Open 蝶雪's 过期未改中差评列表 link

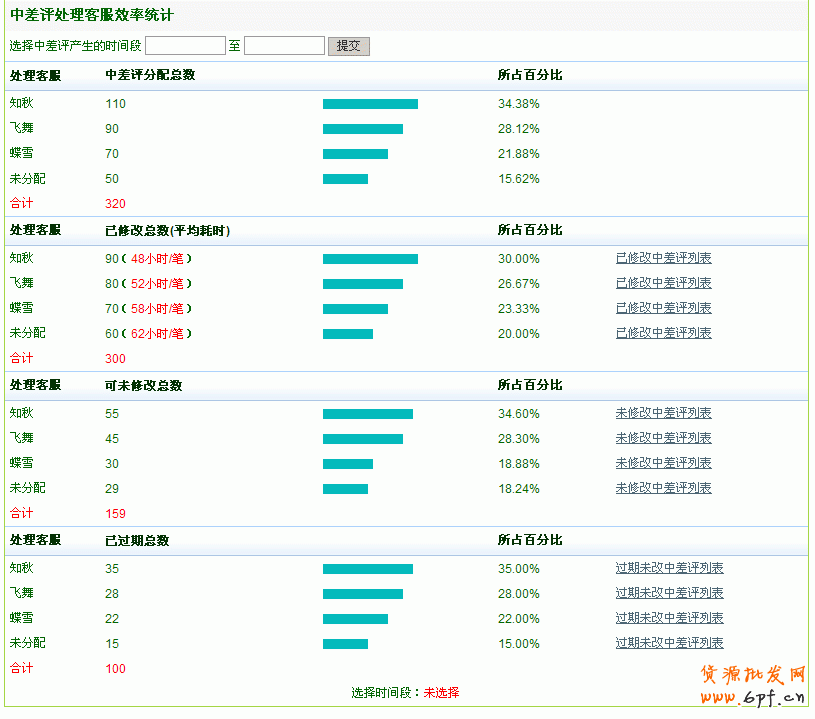pyautogui.click(x=669, y=617)
